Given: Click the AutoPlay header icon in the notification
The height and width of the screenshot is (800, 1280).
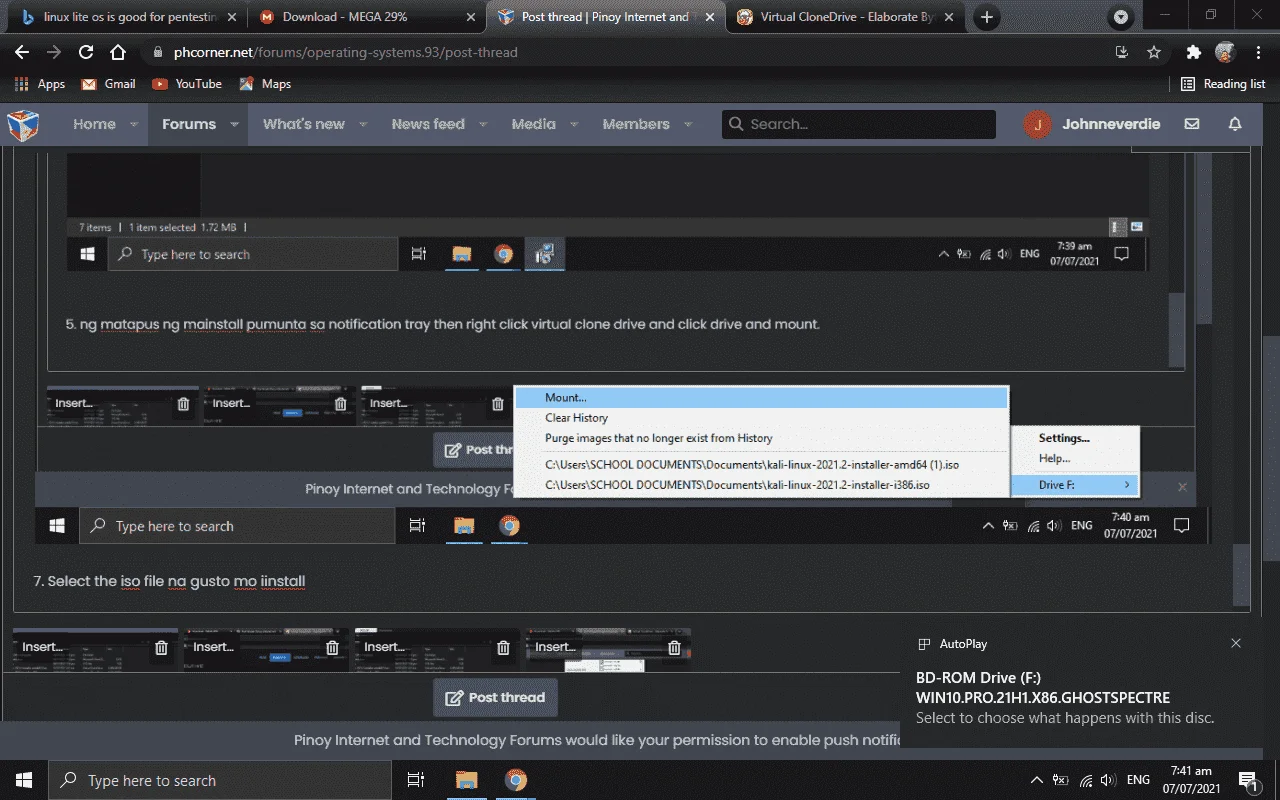Looking at the screenshot, I should 924,644.
